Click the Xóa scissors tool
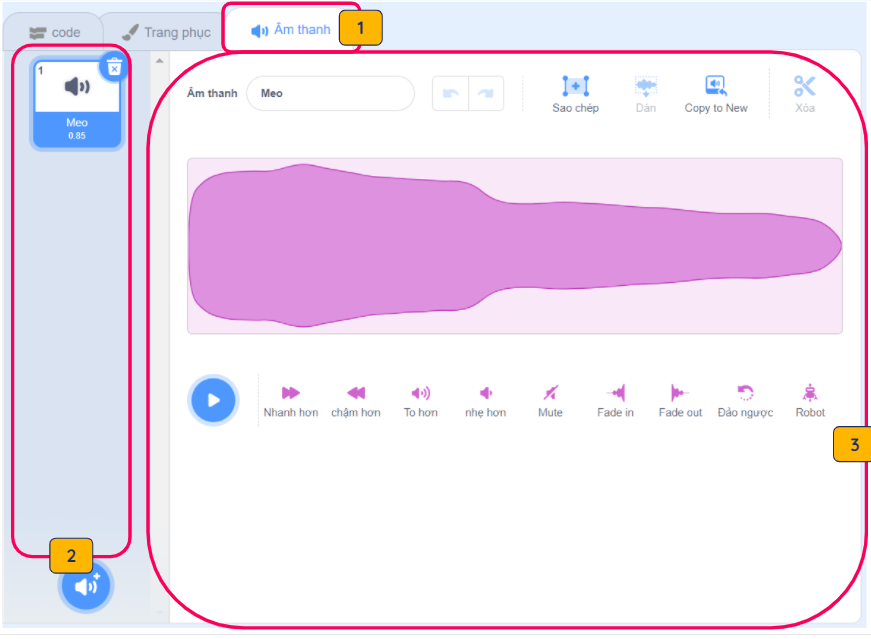The height and width of the screenshot is (639, 871). click(x=804, y=94)
